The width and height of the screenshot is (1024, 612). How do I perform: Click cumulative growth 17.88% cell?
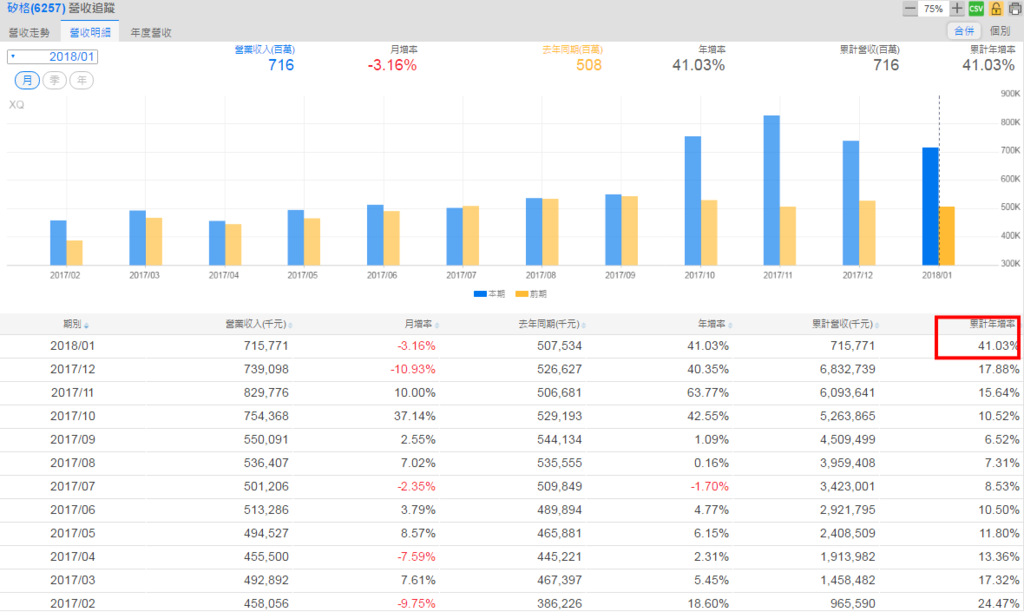point(999,369)
